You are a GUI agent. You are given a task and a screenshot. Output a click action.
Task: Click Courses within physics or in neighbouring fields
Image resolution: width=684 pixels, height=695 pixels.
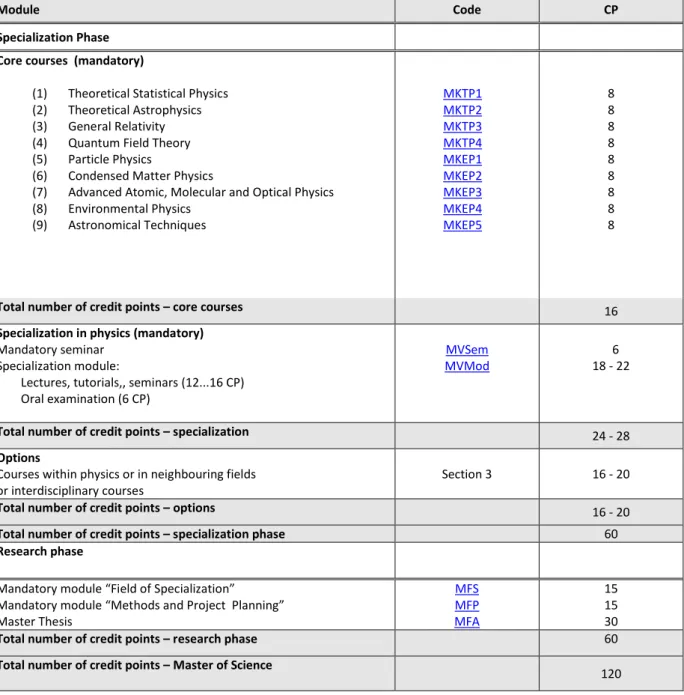pyautogui.click(x=128, y=474)
